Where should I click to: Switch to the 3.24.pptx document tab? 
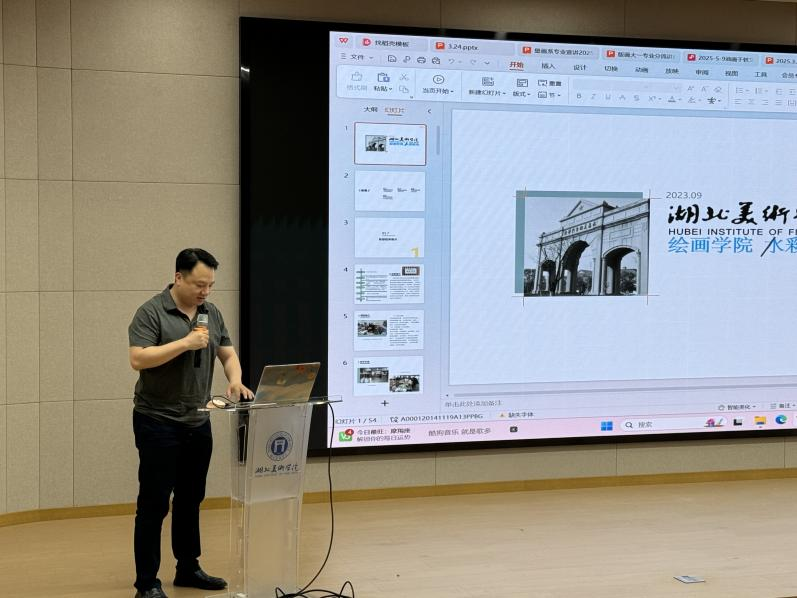[x=462, y=46]
